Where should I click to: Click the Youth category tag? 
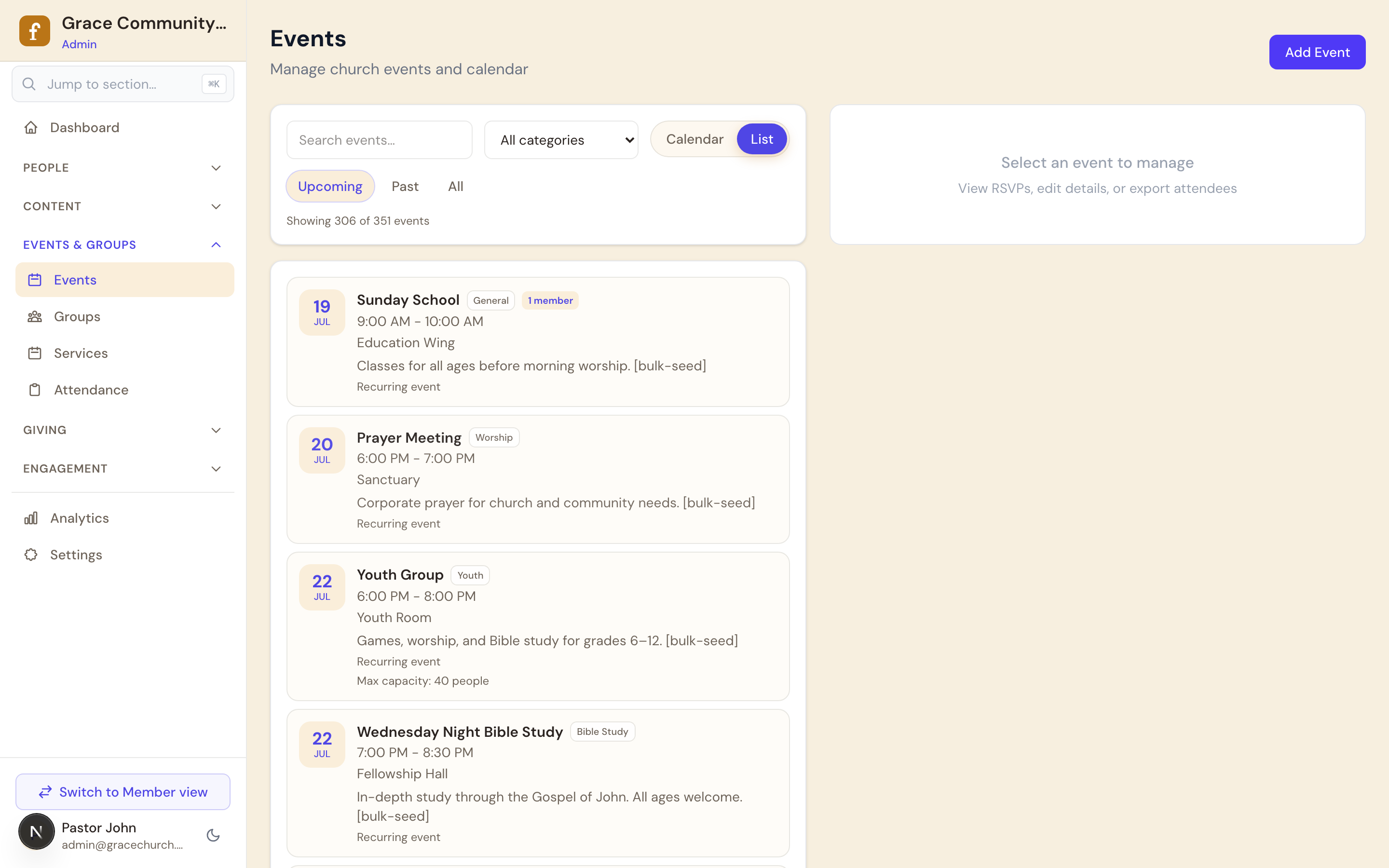tap(470, 575)
